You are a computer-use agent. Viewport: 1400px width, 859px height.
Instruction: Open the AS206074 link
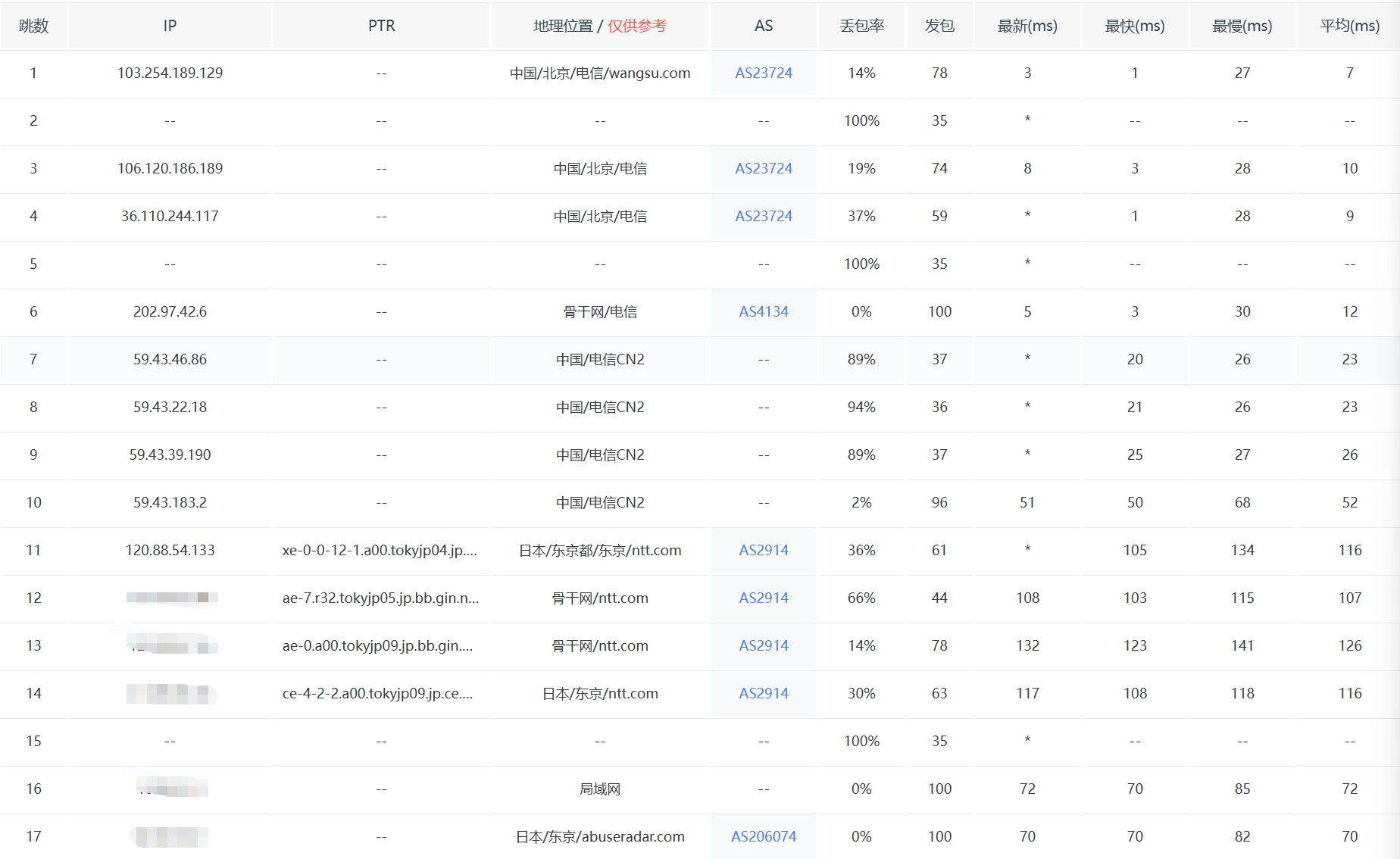point(764,836)
